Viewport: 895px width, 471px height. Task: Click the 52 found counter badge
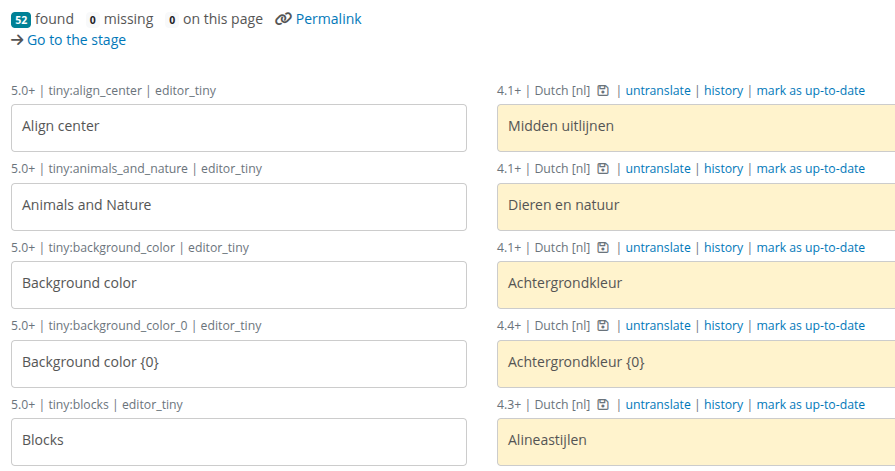[x=21, y=20]
